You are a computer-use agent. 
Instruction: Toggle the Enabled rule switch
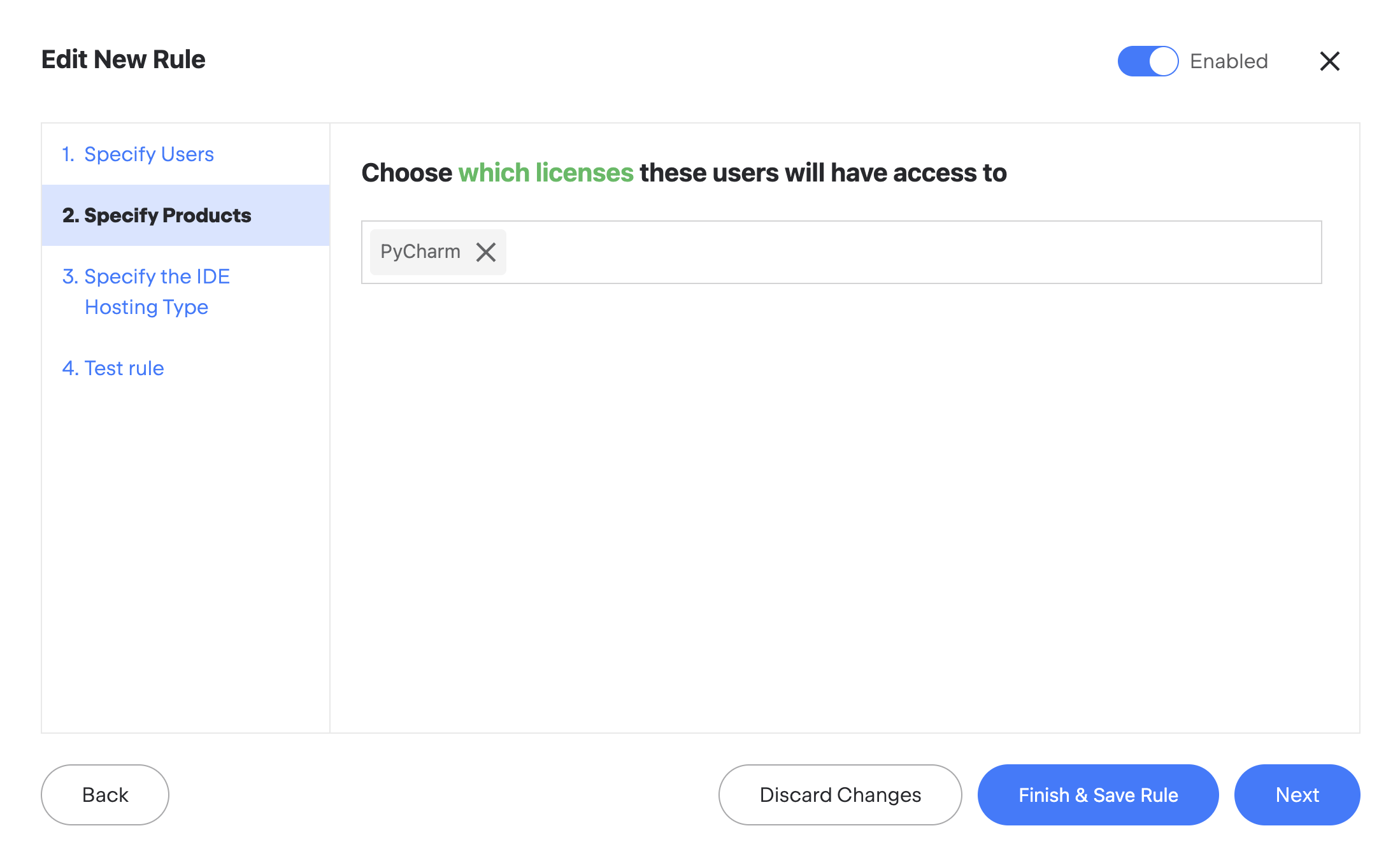tap(1148, 61)
